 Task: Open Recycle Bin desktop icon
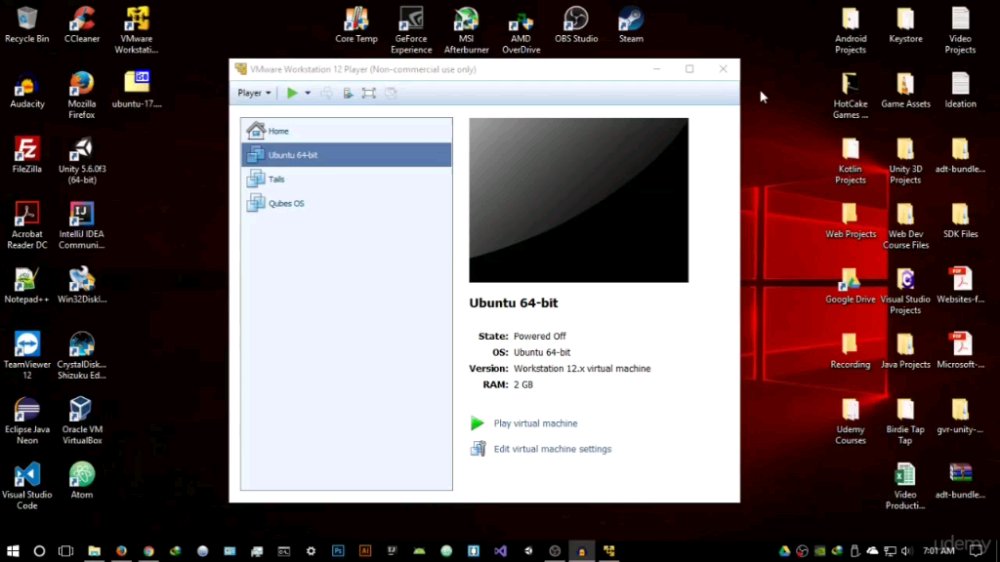tap(27, 26)
